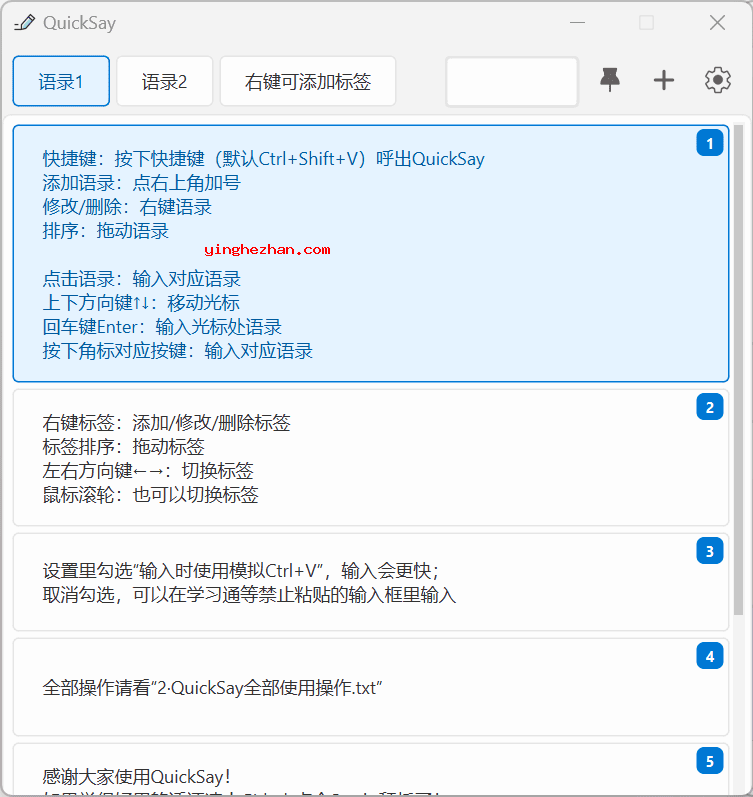This screenshot has width=753, height=797.
Task: Select phrase card 5 感谢大家使用QuickSay
Action: point(371,770)
